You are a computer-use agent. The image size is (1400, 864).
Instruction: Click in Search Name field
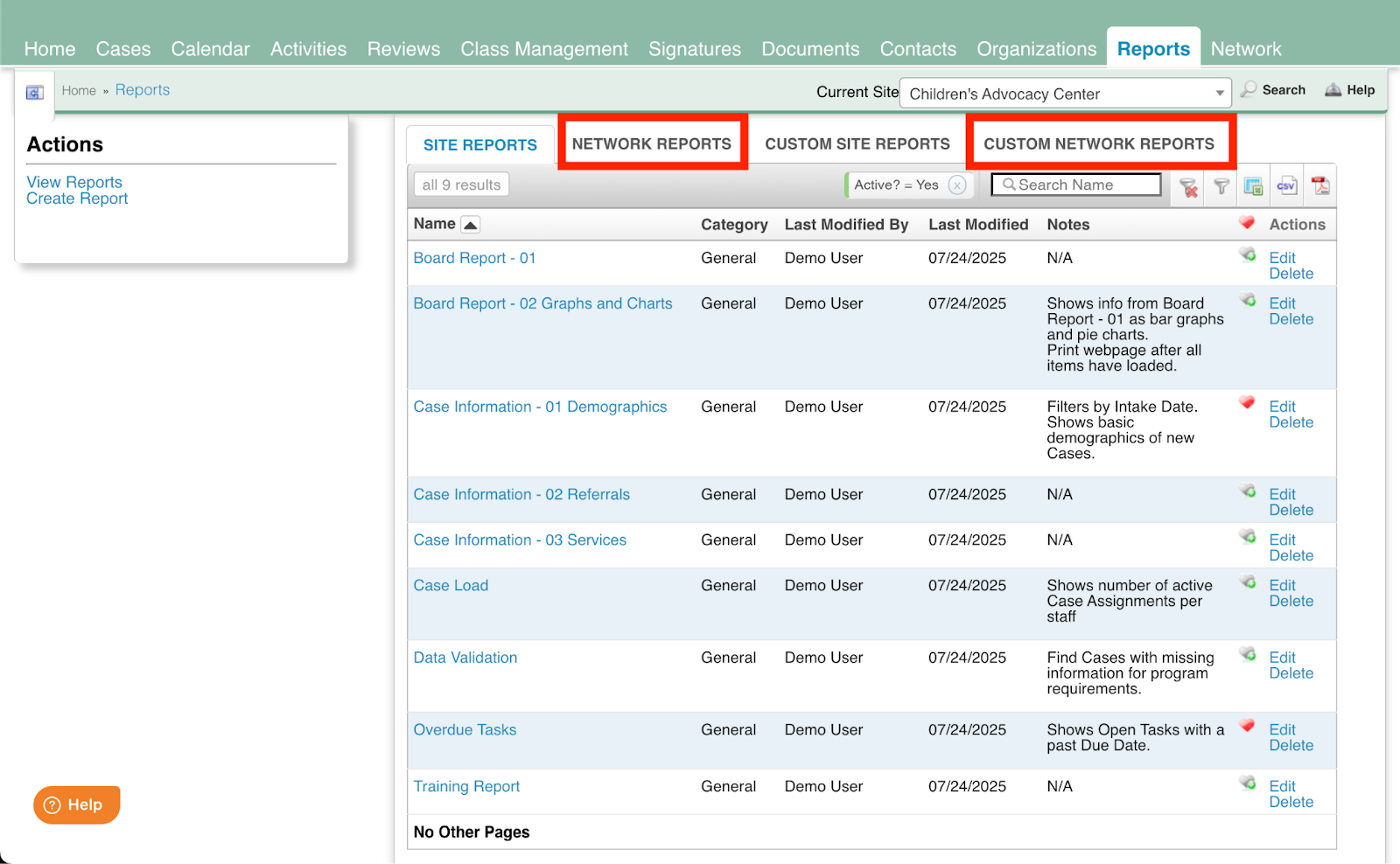1076,185
